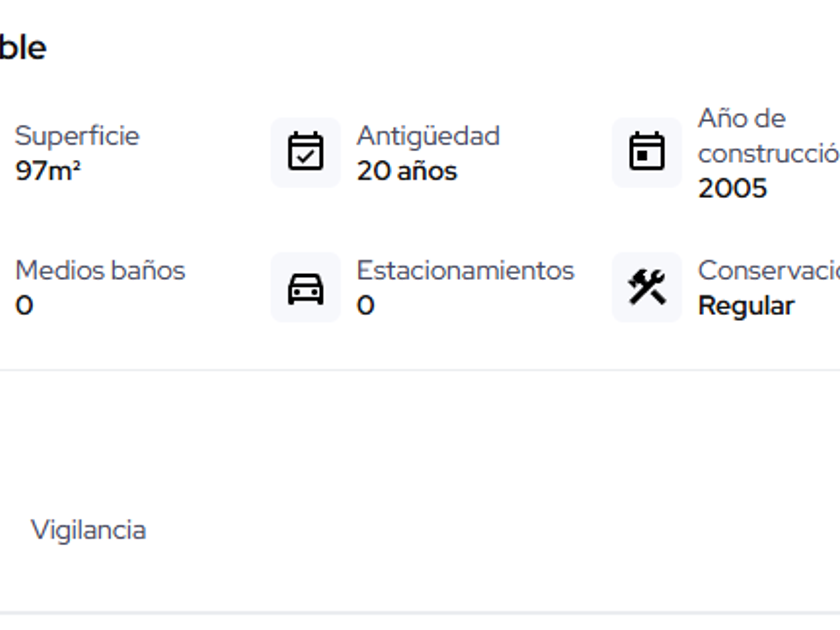The image size is (840, 630).
Task: Click the tools icon beside Conservación
Action: [646, 288]
